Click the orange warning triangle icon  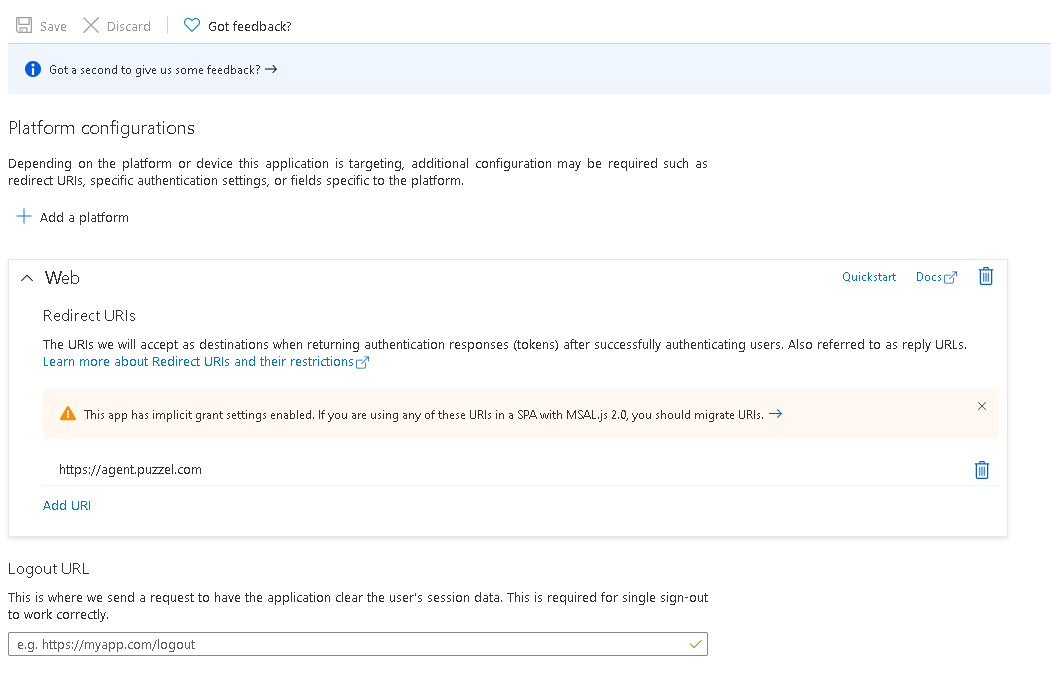click(68, 414)
